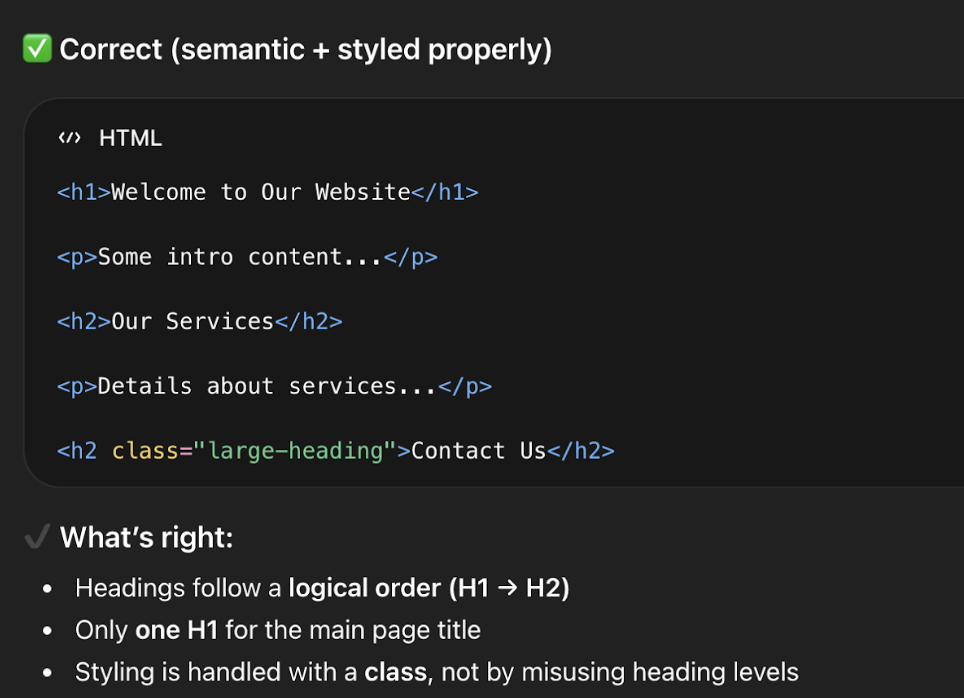
Task: Click the gray checkmark beside What's right
Action: point(37,537)
